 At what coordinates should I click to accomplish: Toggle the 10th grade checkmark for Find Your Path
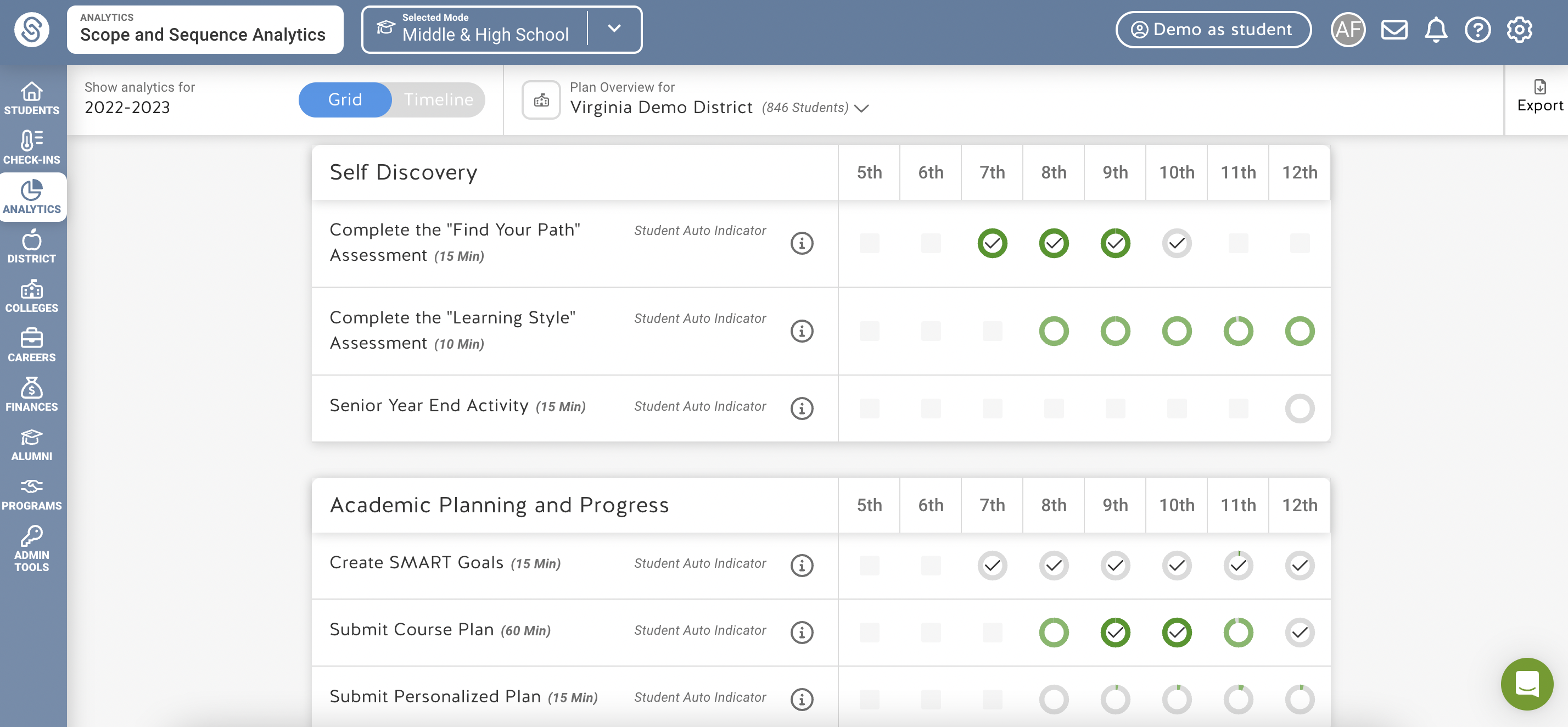coord(1176,243)
